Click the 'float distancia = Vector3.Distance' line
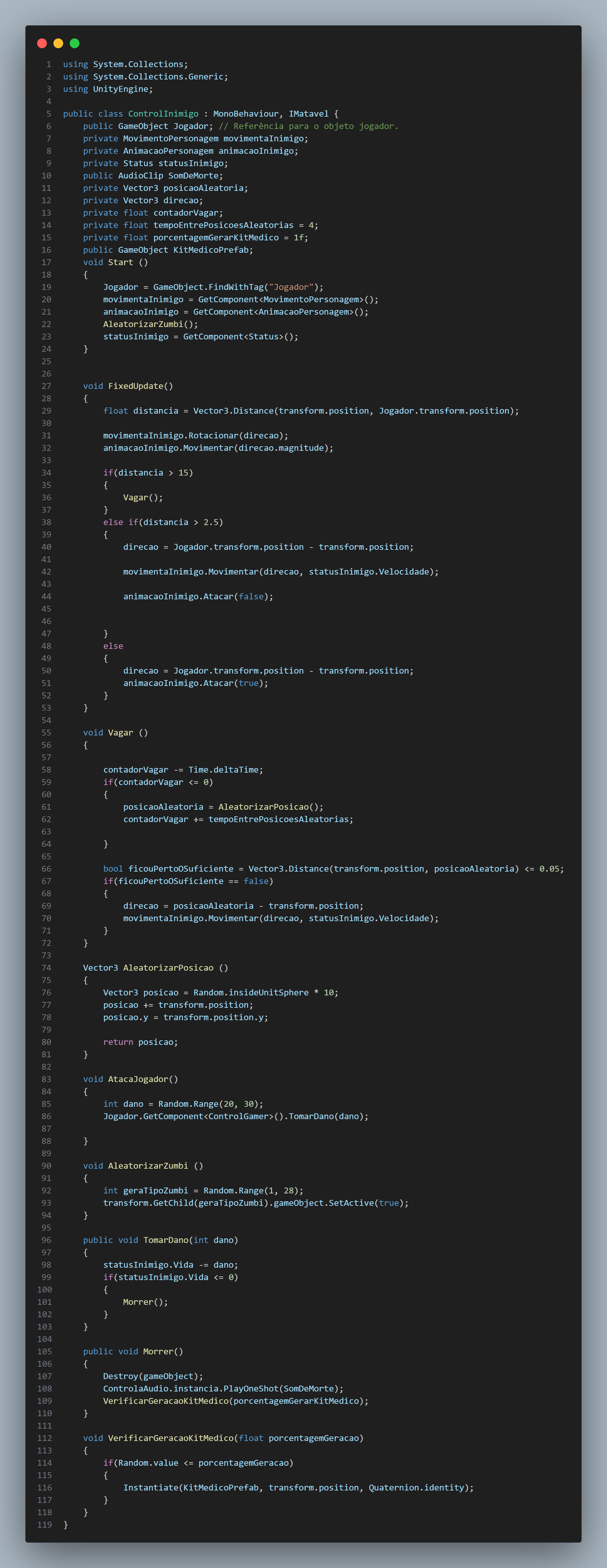The width and height of the screenshot is (607, 1568). [x=311, y=411]
